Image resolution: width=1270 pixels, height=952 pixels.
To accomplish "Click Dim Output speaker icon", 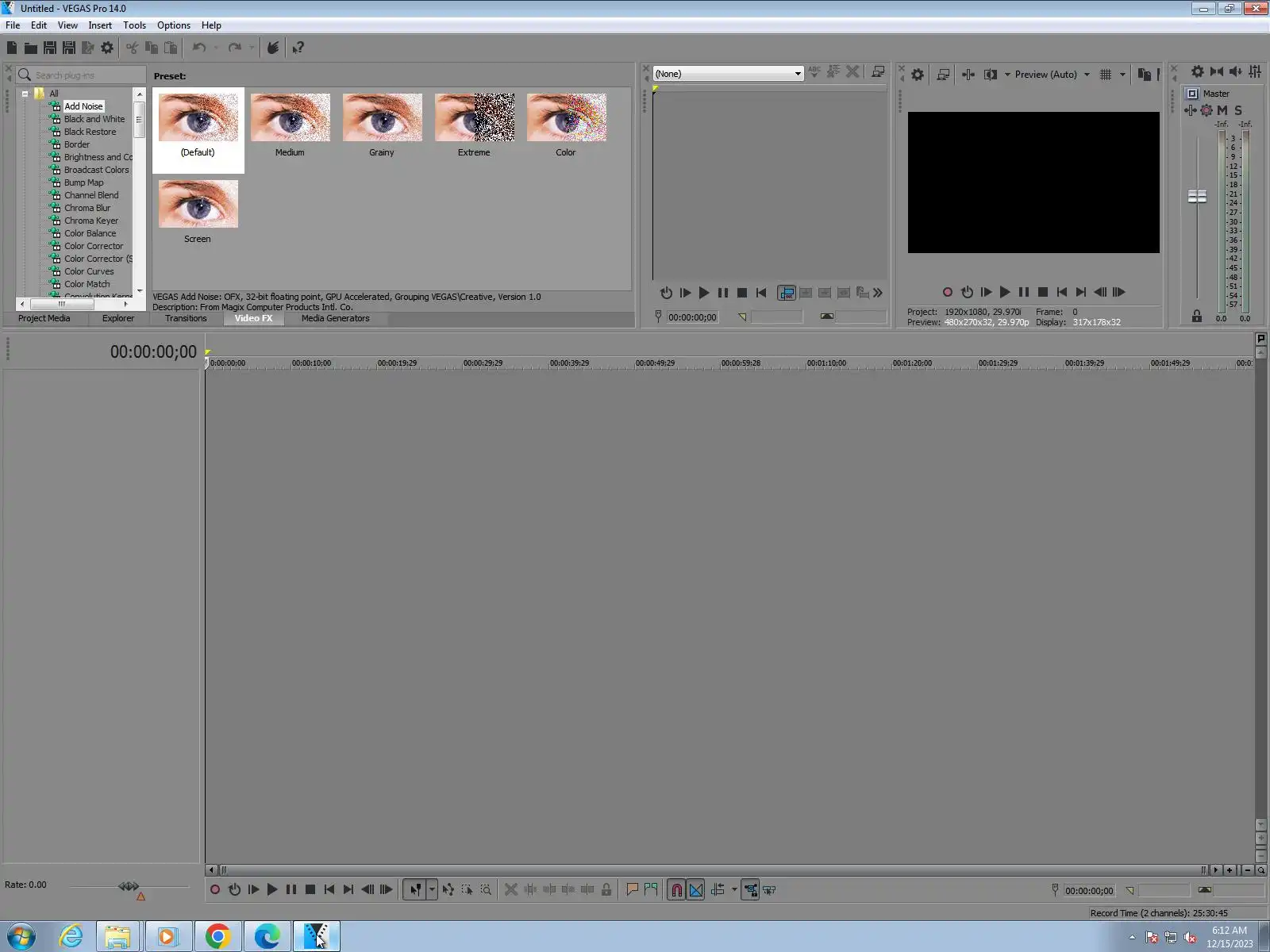I will [1235, 71].
